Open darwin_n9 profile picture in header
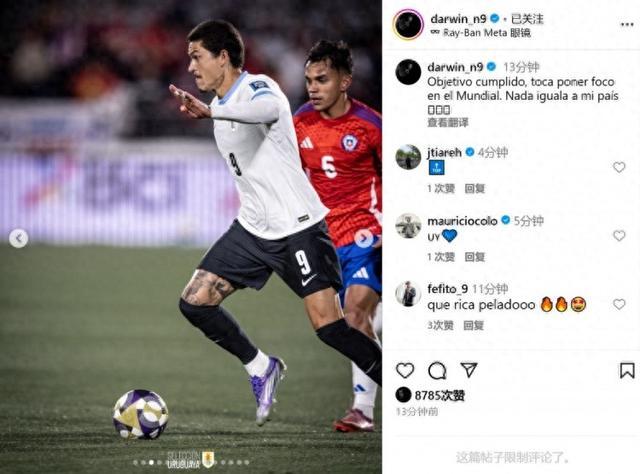The image size is (640, 474). coord(408,24)
